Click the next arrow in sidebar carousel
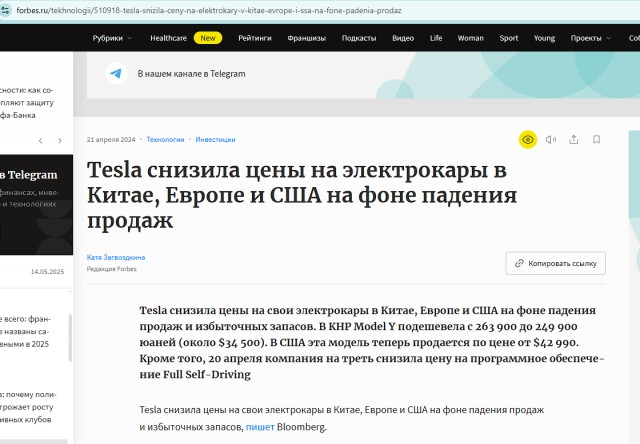This screenshot has width=640, height=444. [x=60, y=140]
